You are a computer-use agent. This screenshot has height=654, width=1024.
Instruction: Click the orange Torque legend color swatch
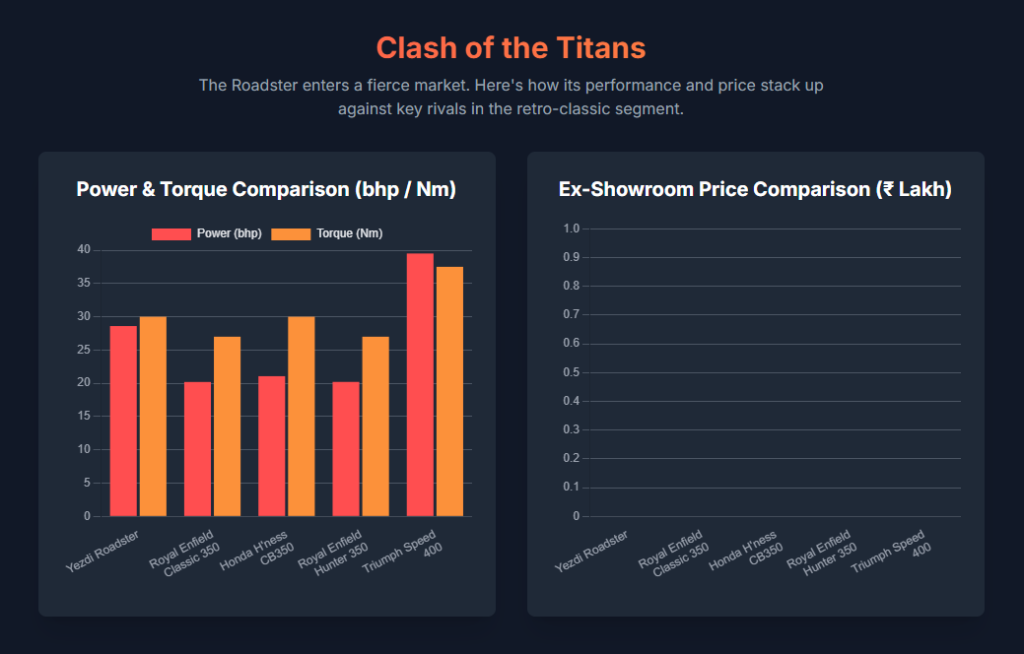coord(291,234)
